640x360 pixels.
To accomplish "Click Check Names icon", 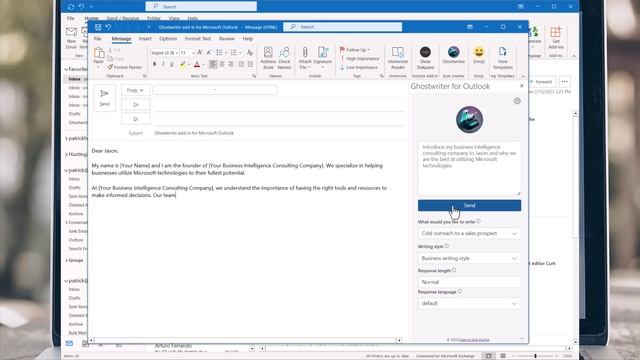I will click(284, 58).
